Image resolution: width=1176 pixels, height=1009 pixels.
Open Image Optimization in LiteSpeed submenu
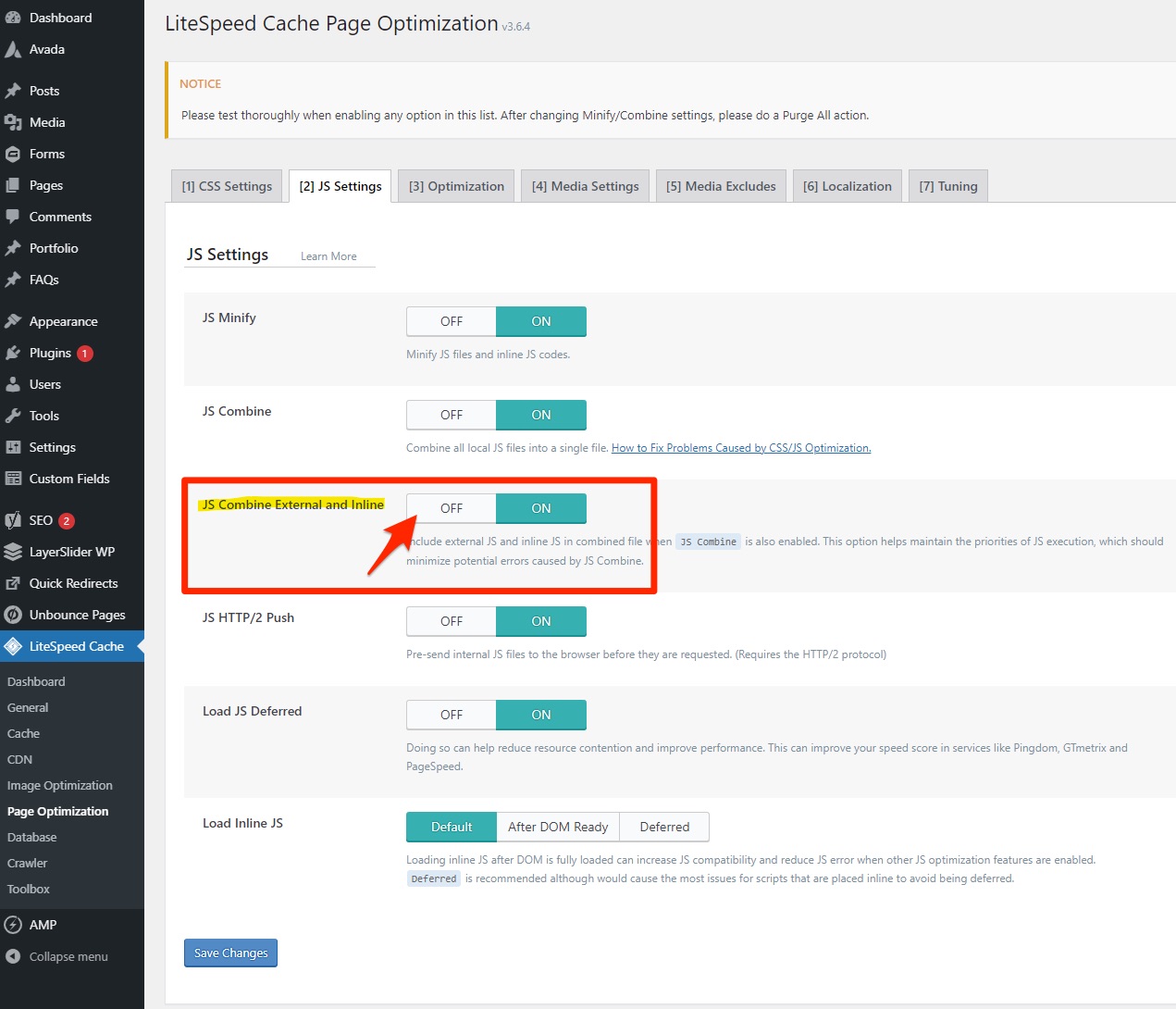[60, 785]
